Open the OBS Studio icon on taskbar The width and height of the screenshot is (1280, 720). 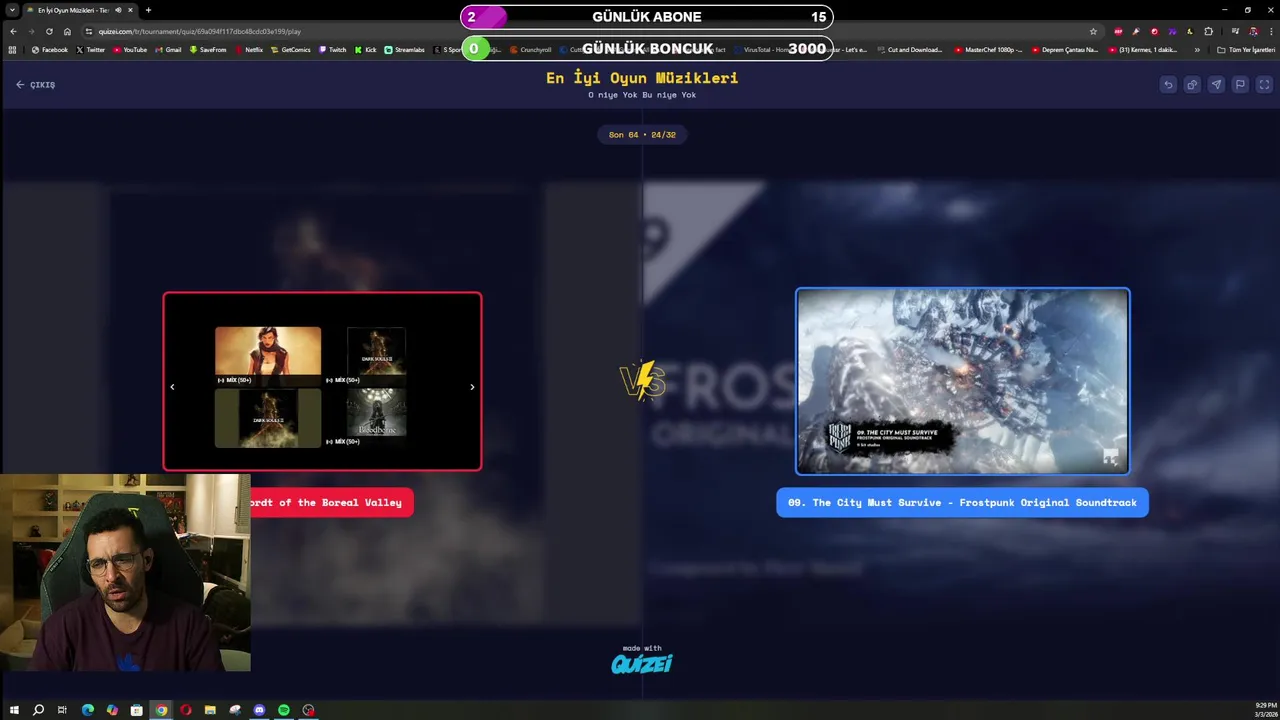tap(308, 710)
